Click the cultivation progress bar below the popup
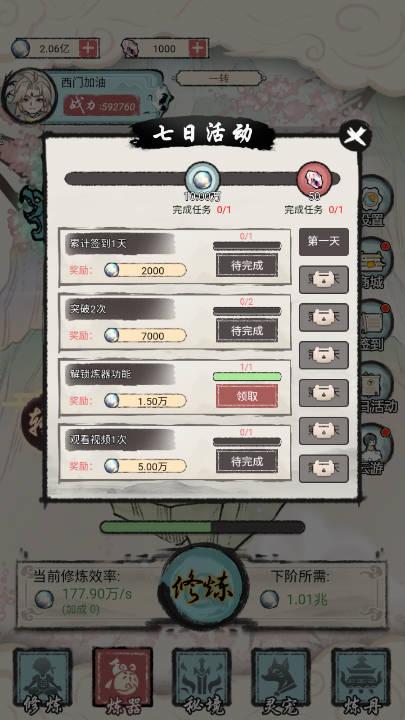405x720 pixels. tap(202, 527)
